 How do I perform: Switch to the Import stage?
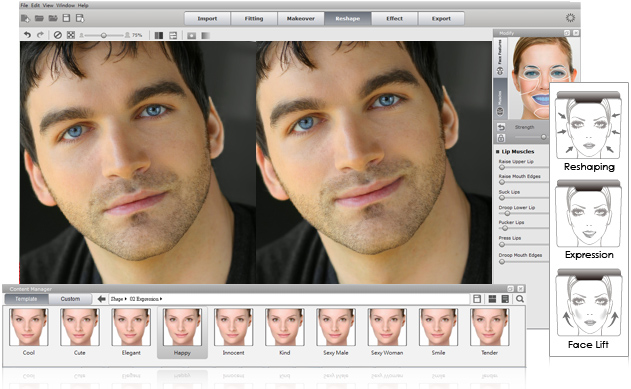[207, 19]
